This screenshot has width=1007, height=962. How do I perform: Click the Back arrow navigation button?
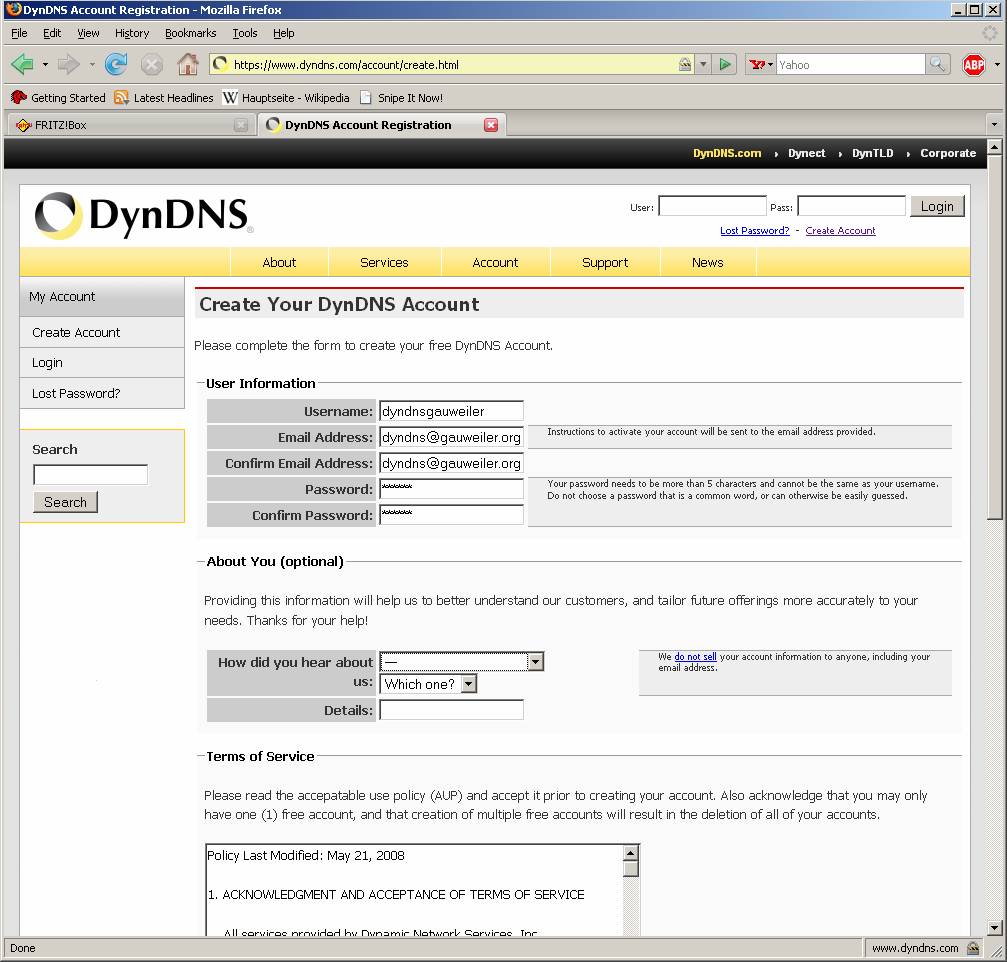tap(22, 65)
